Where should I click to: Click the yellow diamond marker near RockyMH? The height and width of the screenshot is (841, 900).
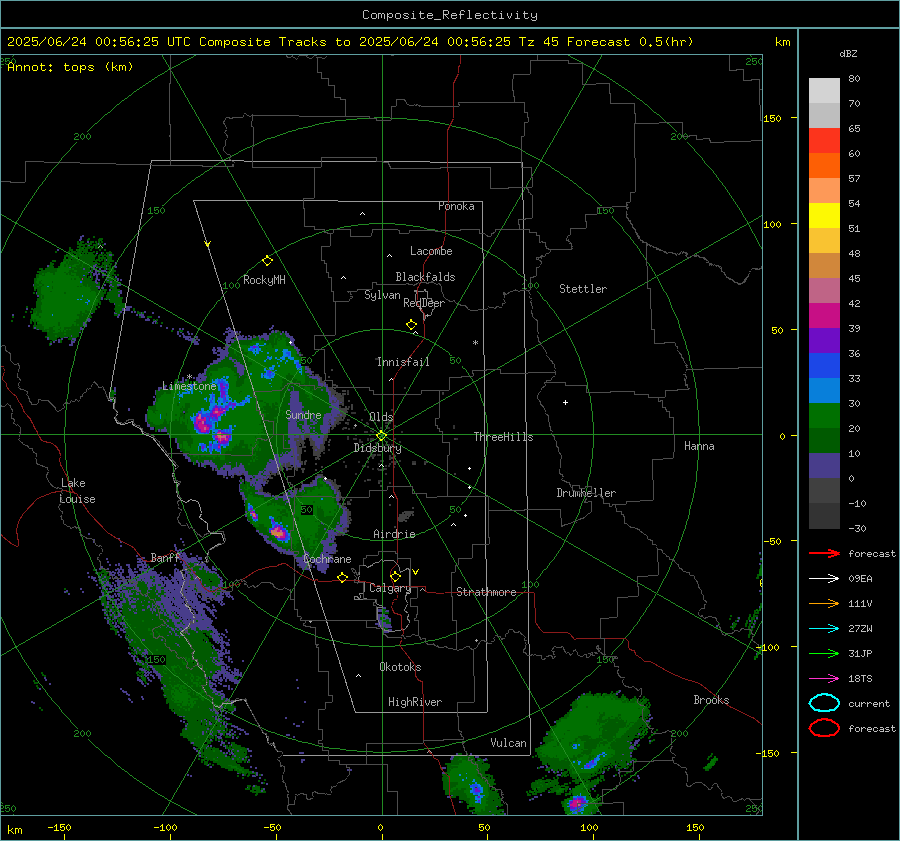pyautogui.click(x=267, y=261)
